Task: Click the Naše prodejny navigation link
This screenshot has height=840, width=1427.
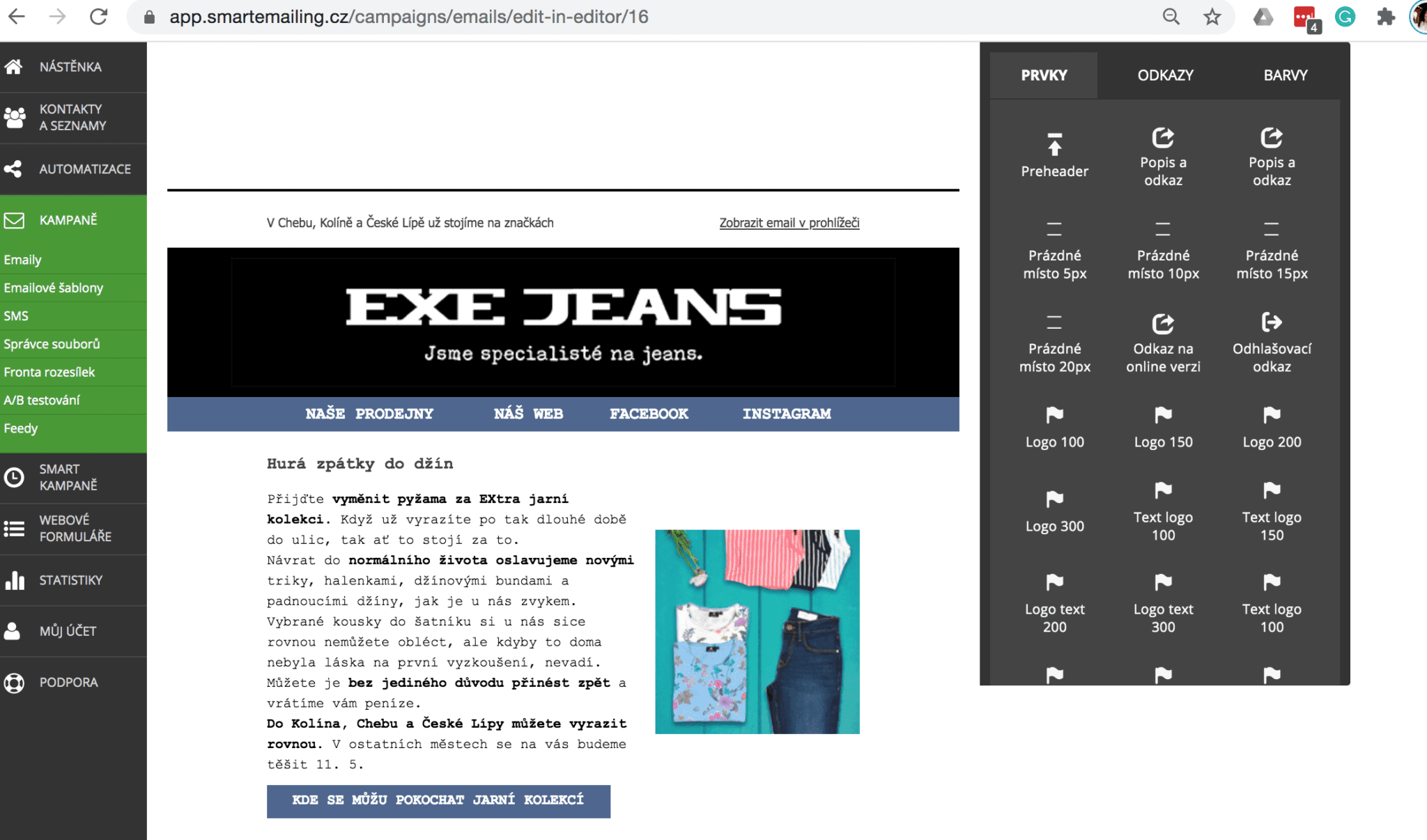Action: point(369,414)
